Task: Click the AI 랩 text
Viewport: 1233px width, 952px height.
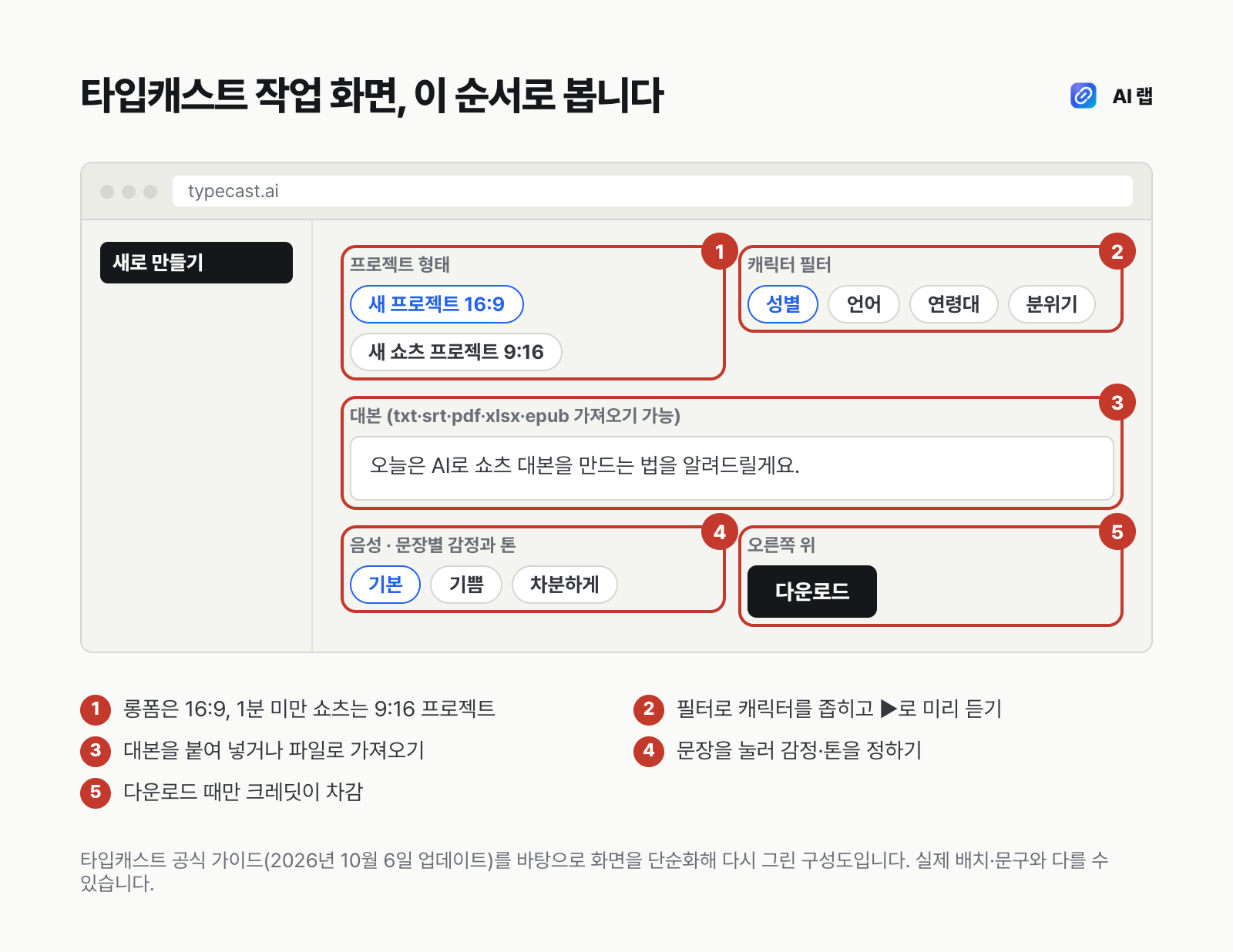Action: tap(1133, 96)
